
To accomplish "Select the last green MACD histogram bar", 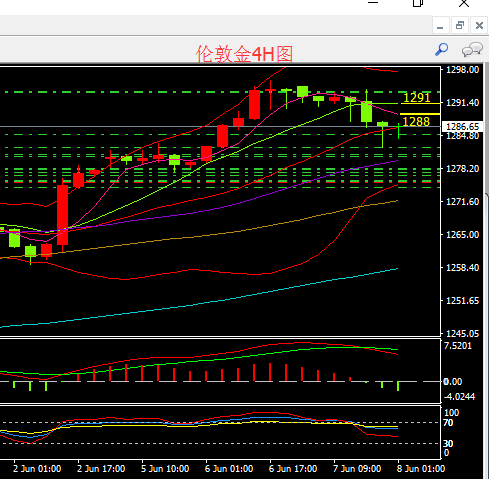I will coord(398,386).
